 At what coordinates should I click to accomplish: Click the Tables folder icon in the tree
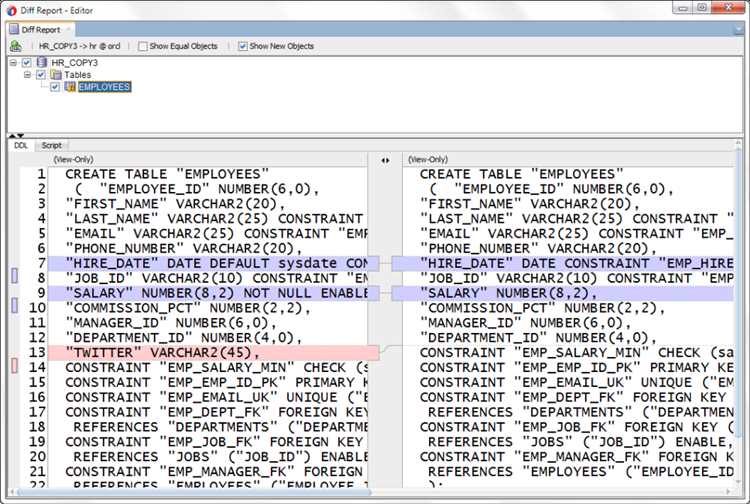[56, 75]
